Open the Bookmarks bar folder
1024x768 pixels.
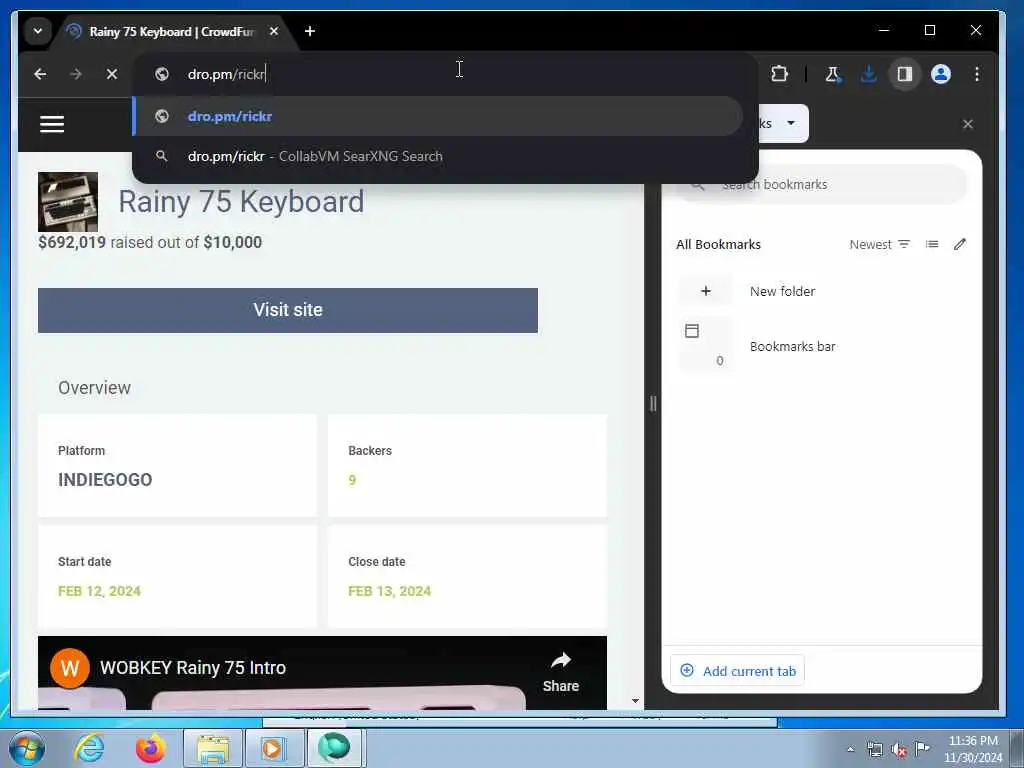(x=822, y=346)
